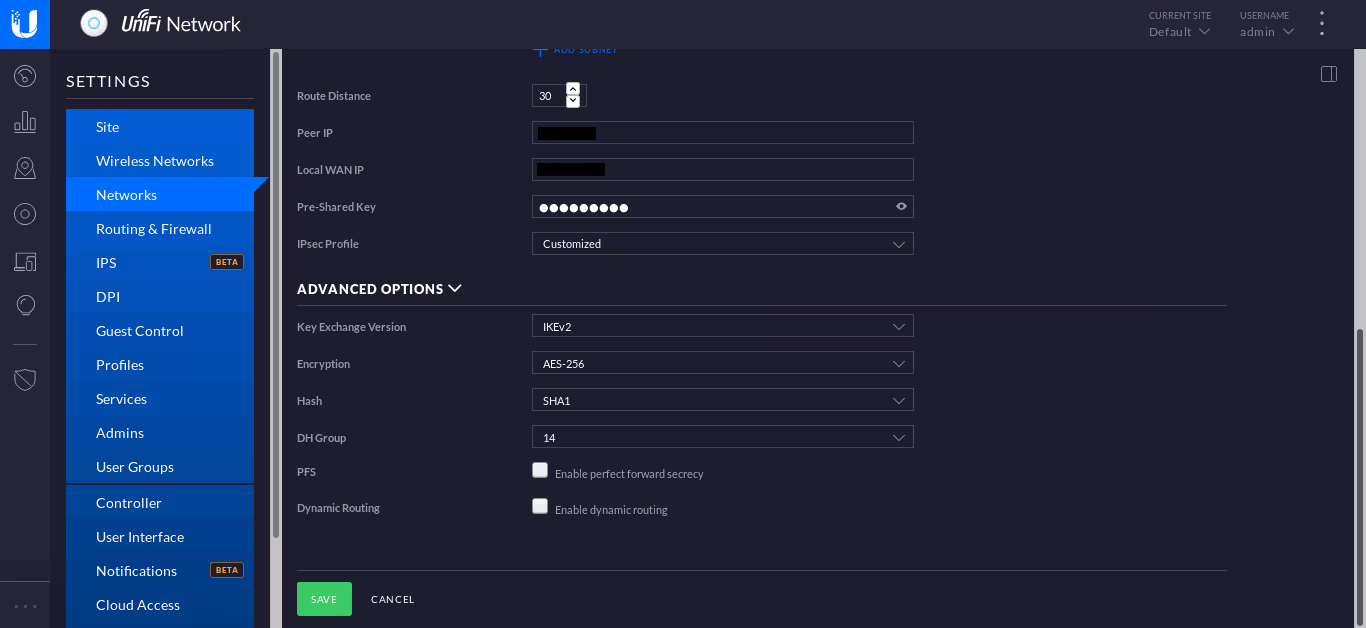Open the Dashboard icon in left sidebar

(25, 76)
